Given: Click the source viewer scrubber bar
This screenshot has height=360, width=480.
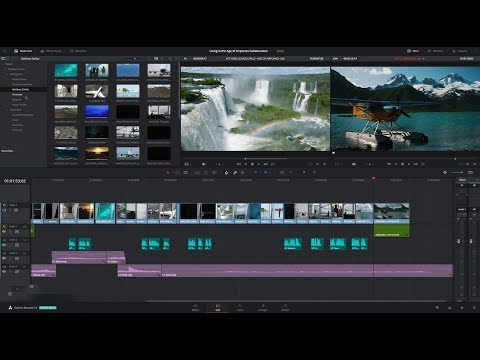Looking at the screenshot, I should 255,159.
